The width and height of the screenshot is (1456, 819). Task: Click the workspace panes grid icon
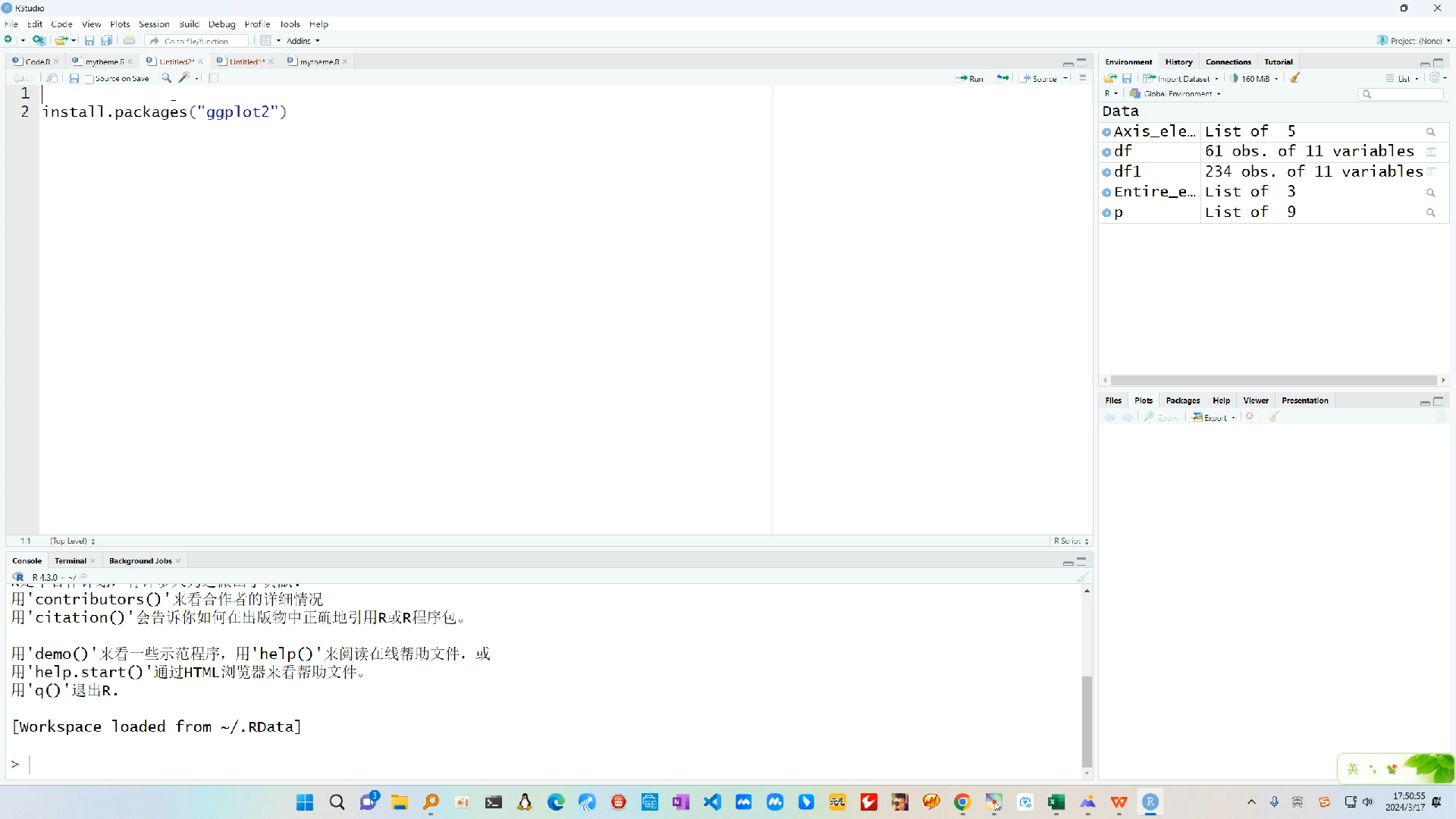pyautogui.click(x=265, y=40)
